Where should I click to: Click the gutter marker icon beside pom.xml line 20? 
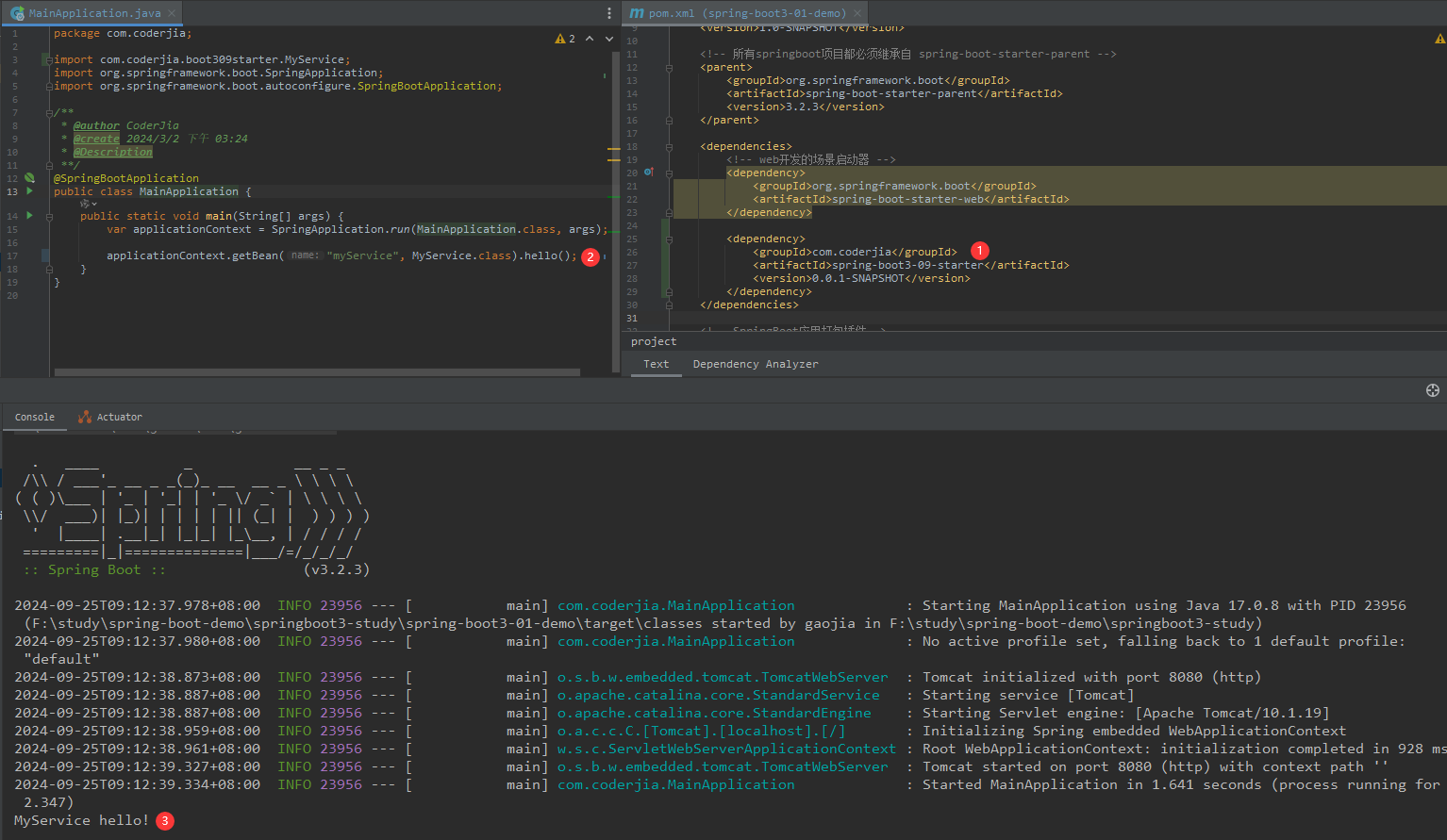click(x=648, y=172)
